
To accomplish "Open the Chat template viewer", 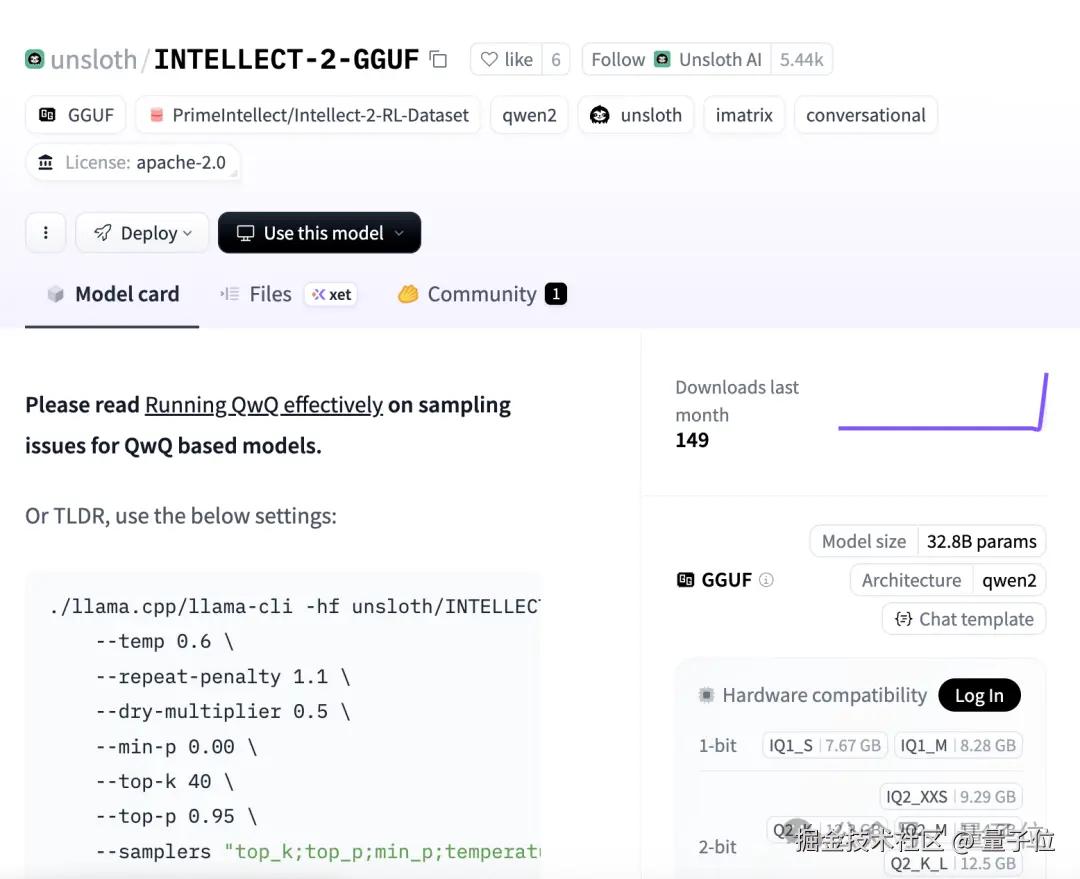I will pos(964,619).
